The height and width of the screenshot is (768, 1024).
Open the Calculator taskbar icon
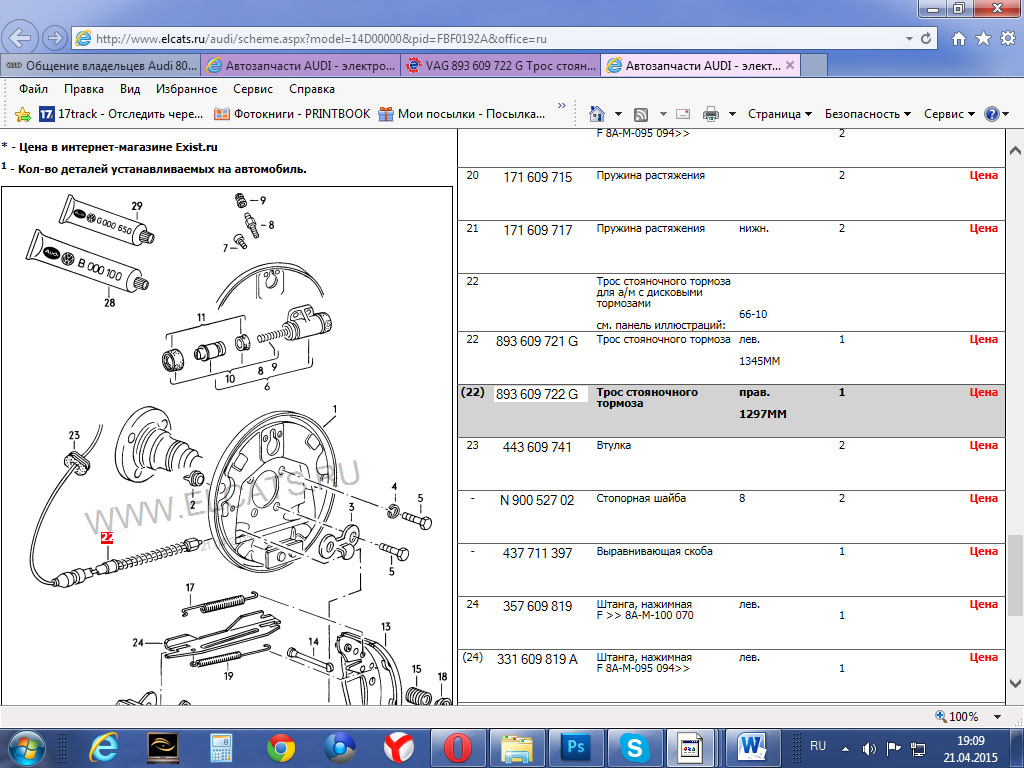pos(221,748)
